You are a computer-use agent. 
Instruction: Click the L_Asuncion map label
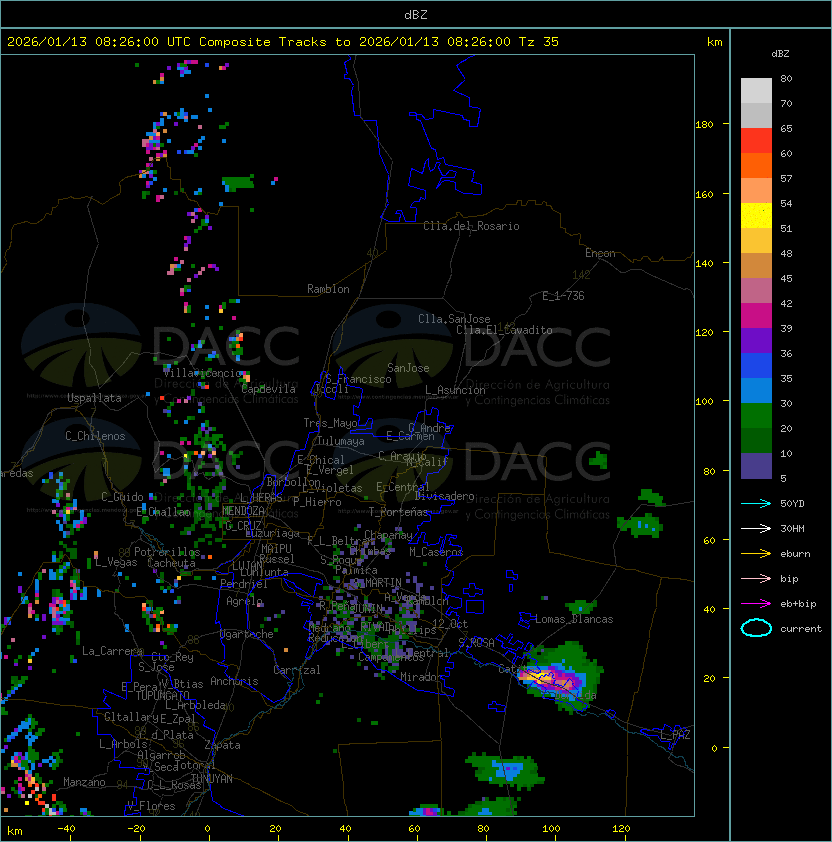(455, 390)
